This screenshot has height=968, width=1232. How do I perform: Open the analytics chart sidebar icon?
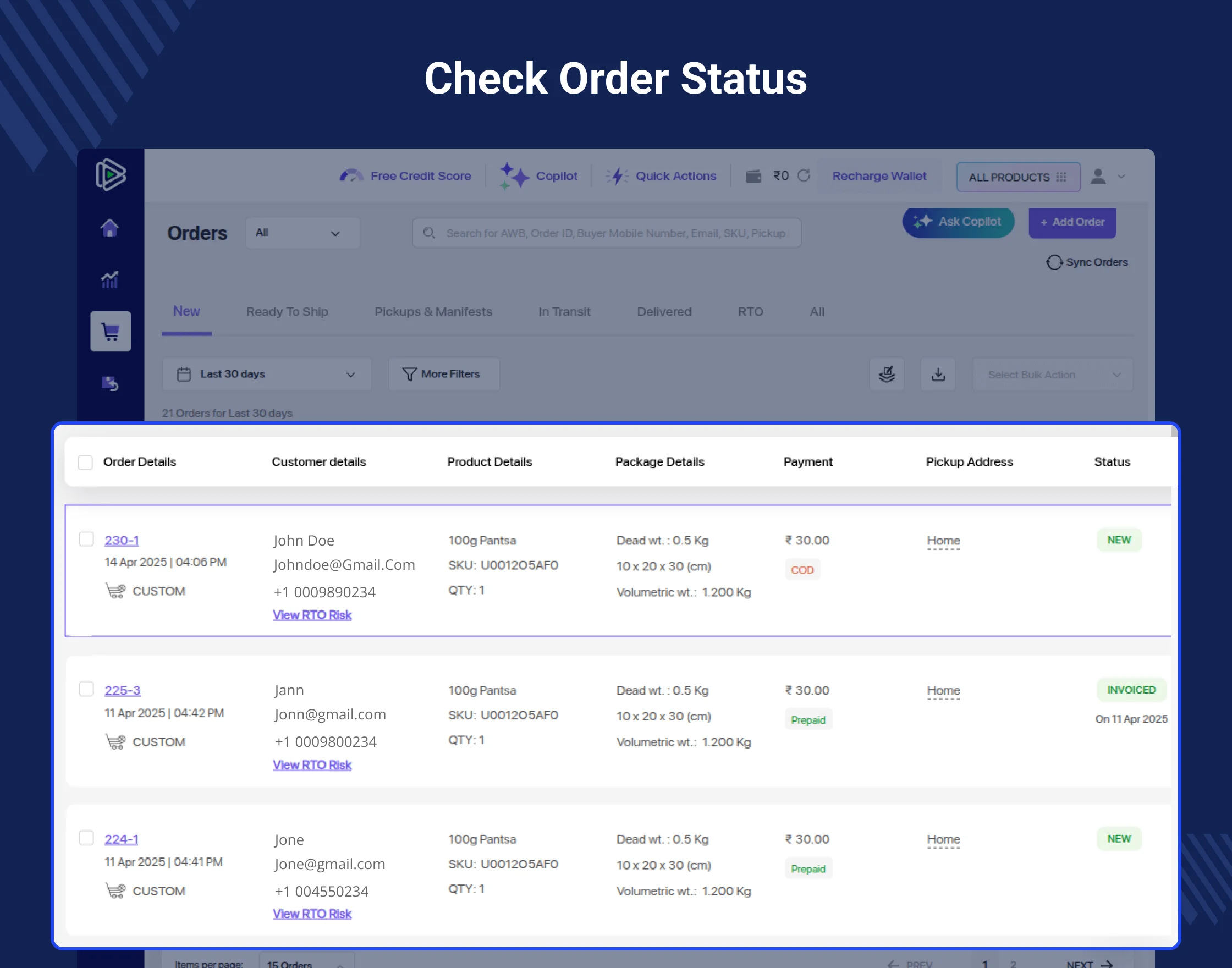(x=110, y=279)
